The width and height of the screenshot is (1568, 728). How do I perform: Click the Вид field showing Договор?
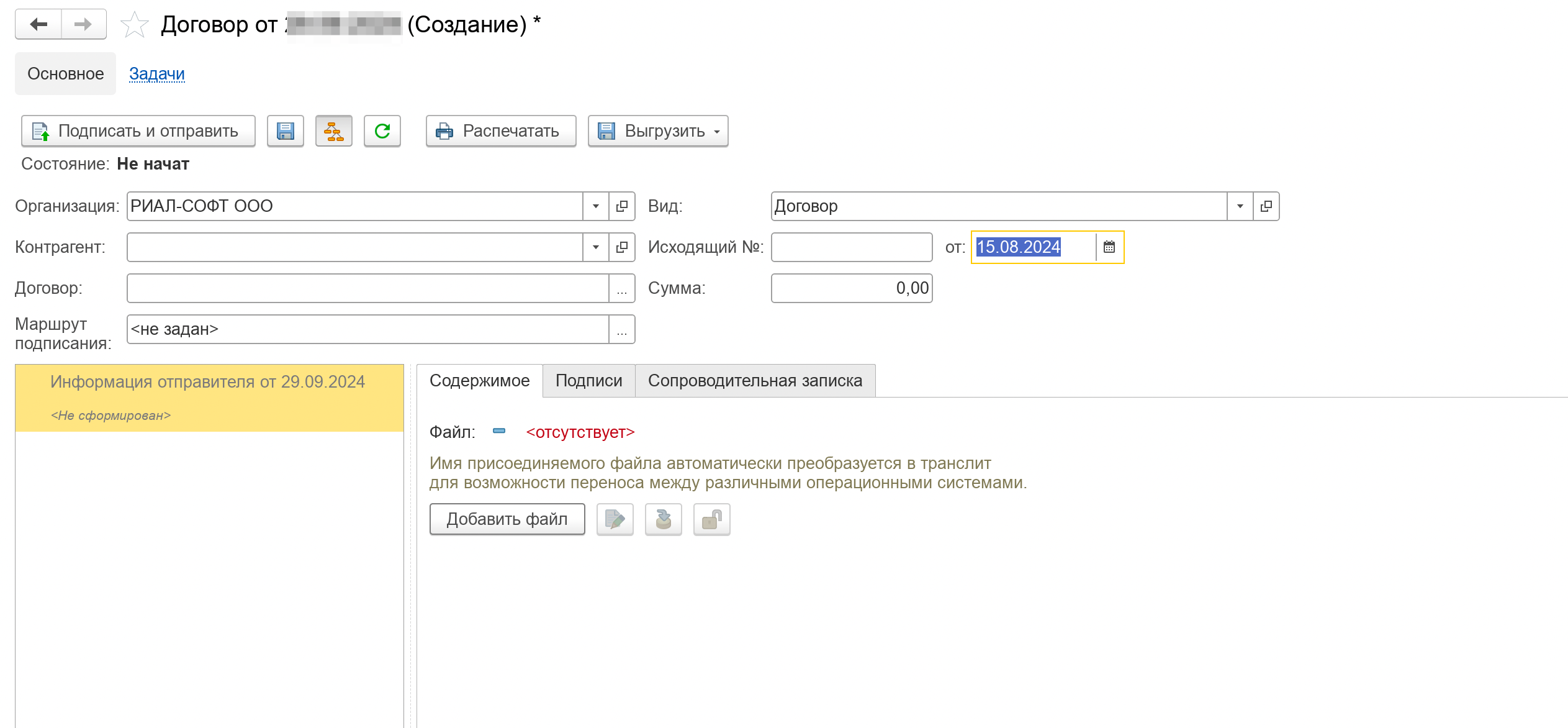tap(999, 206)
